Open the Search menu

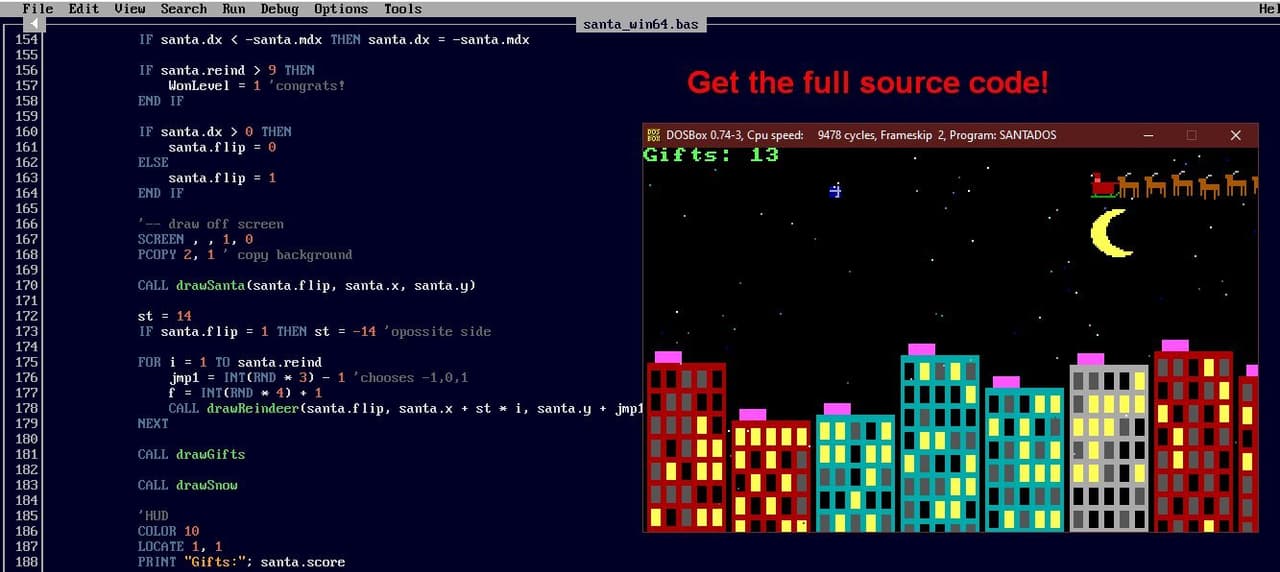(184, 9)
